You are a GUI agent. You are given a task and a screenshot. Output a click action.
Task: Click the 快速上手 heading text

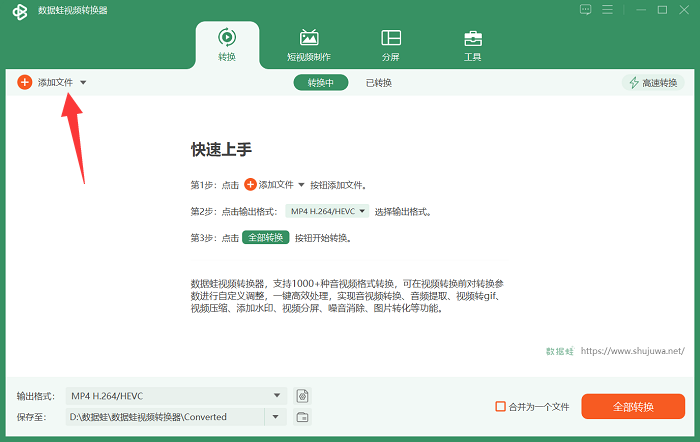221,149
